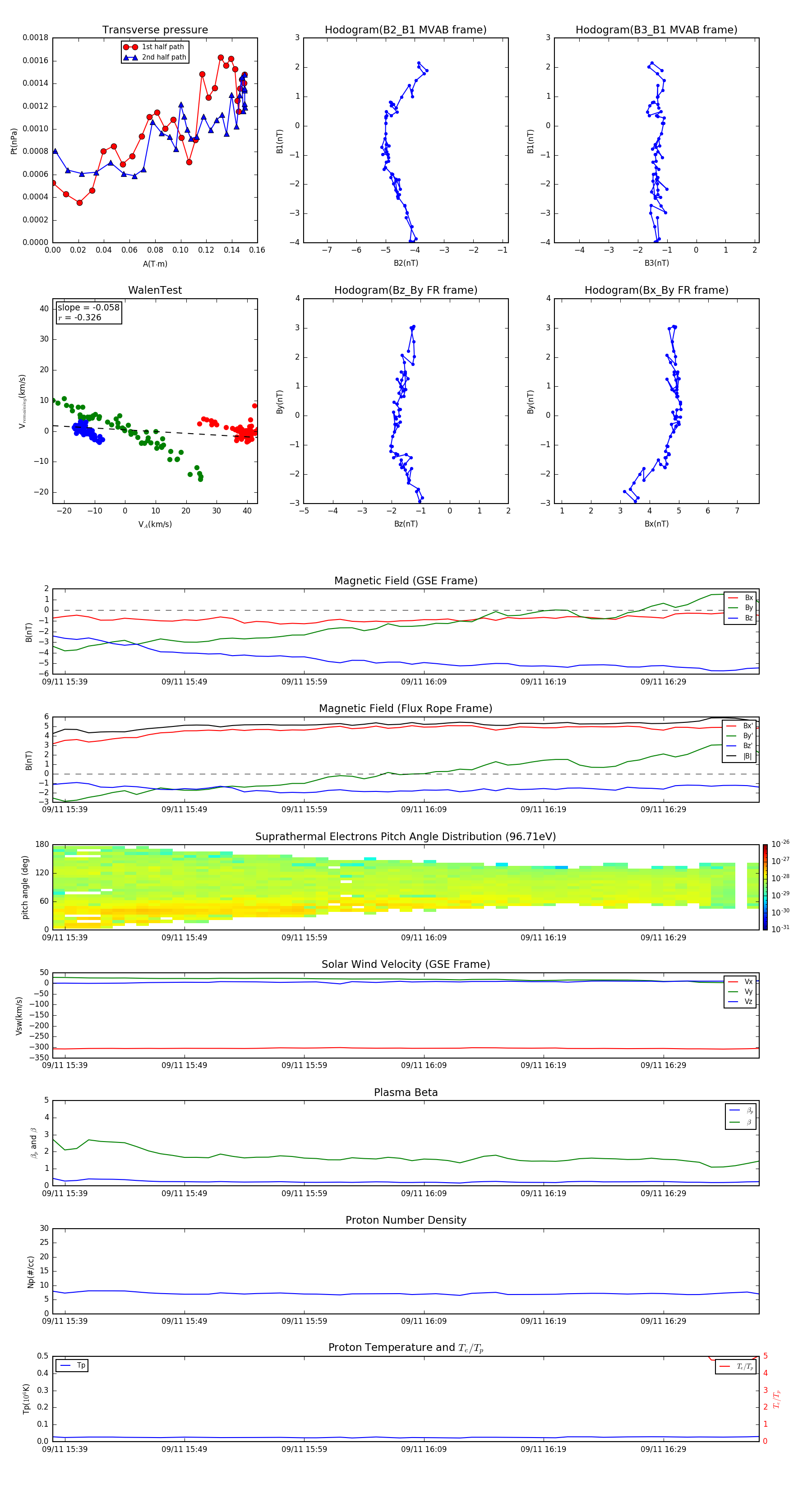Click the "Vsw(km/s)" axis label
812x1489 pixels.
tap(19, 1016)
